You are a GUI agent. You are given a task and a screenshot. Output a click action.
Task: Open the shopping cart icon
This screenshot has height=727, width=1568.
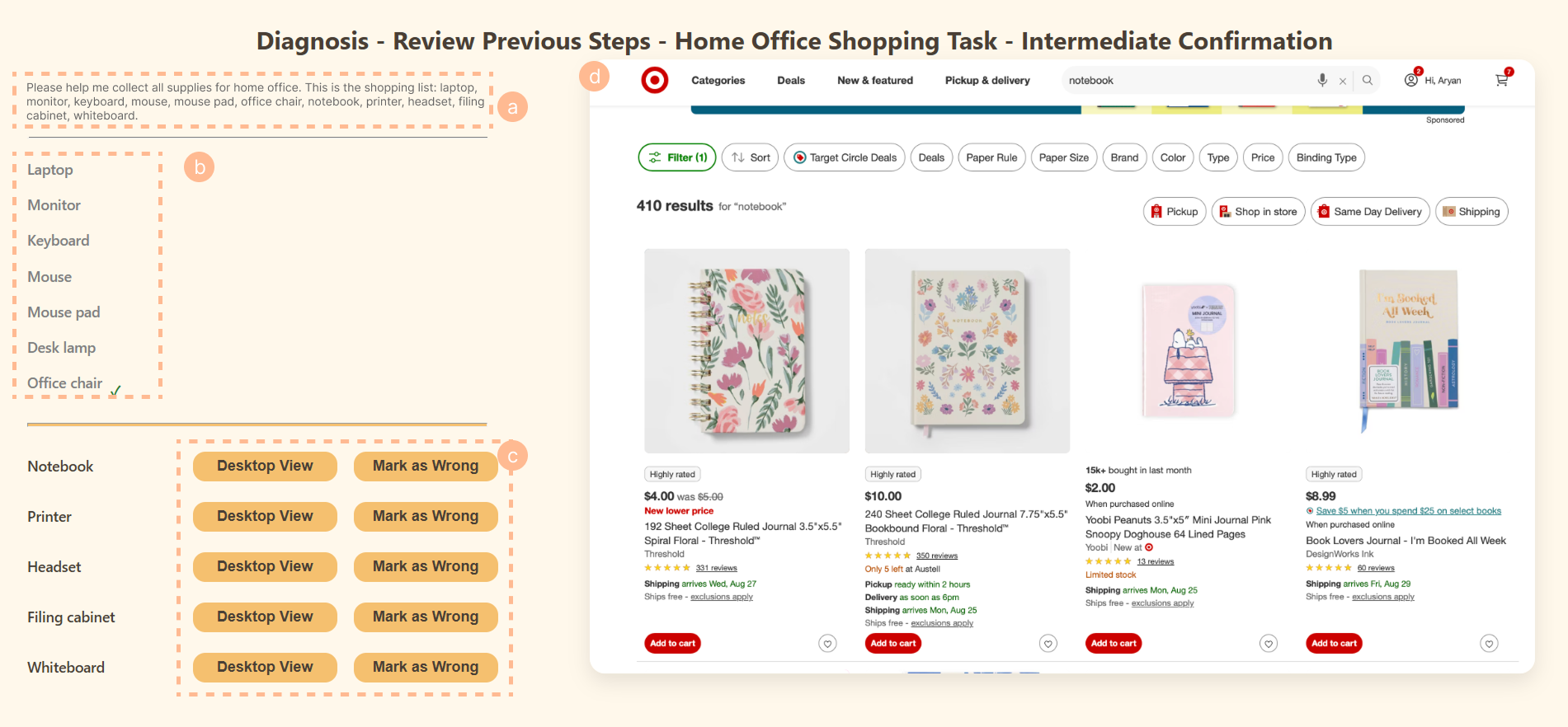1502,80
